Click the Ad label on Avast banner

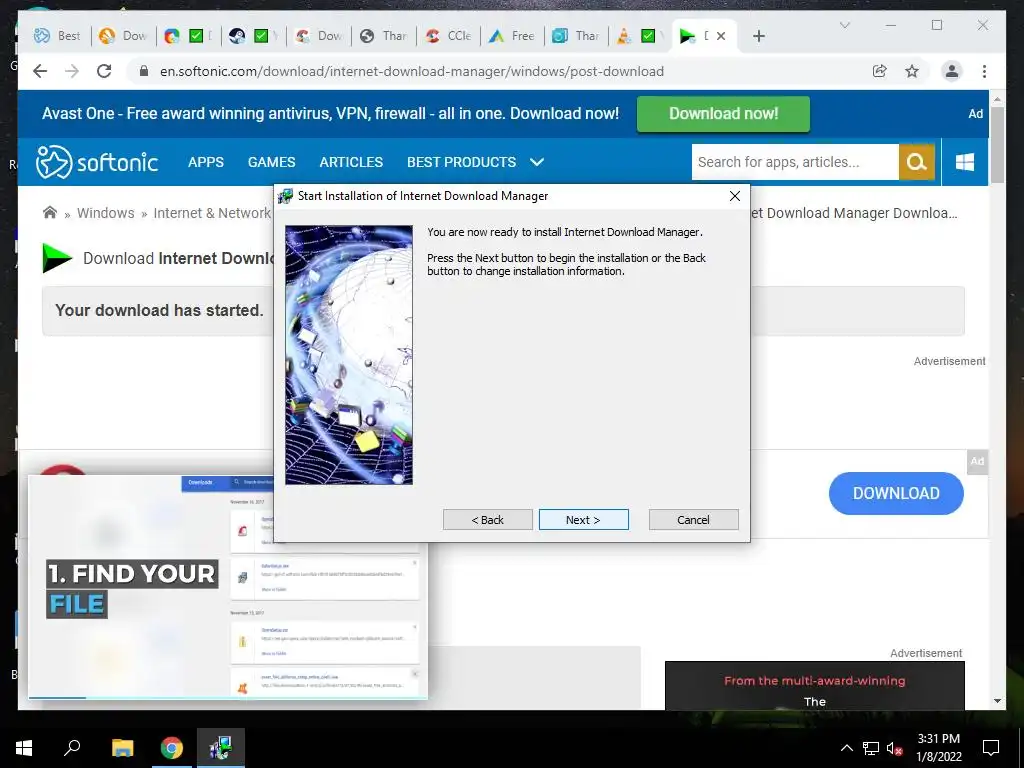tap(976, 114)
